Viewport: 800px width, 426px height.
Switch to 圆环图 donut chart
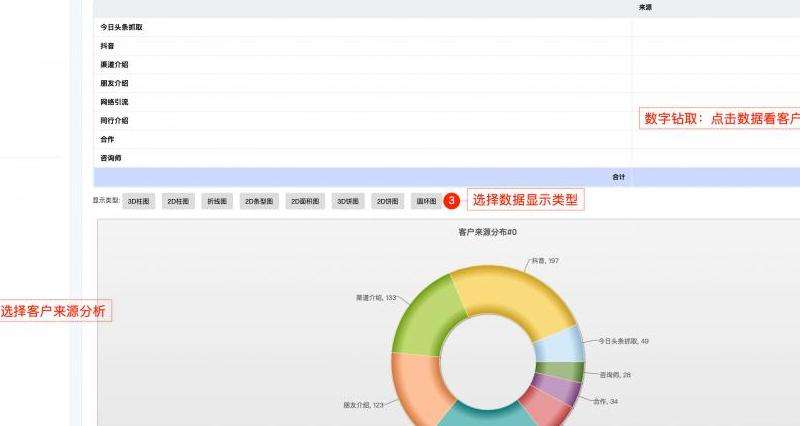click(x=426, y=201)
